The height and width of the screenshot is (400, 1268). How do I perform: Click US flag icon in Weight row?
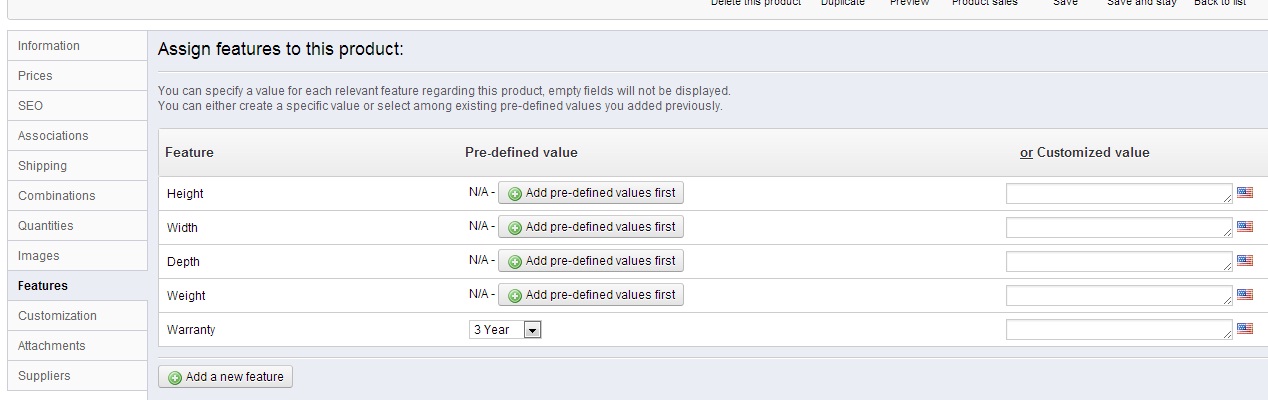coord(1245,295)
